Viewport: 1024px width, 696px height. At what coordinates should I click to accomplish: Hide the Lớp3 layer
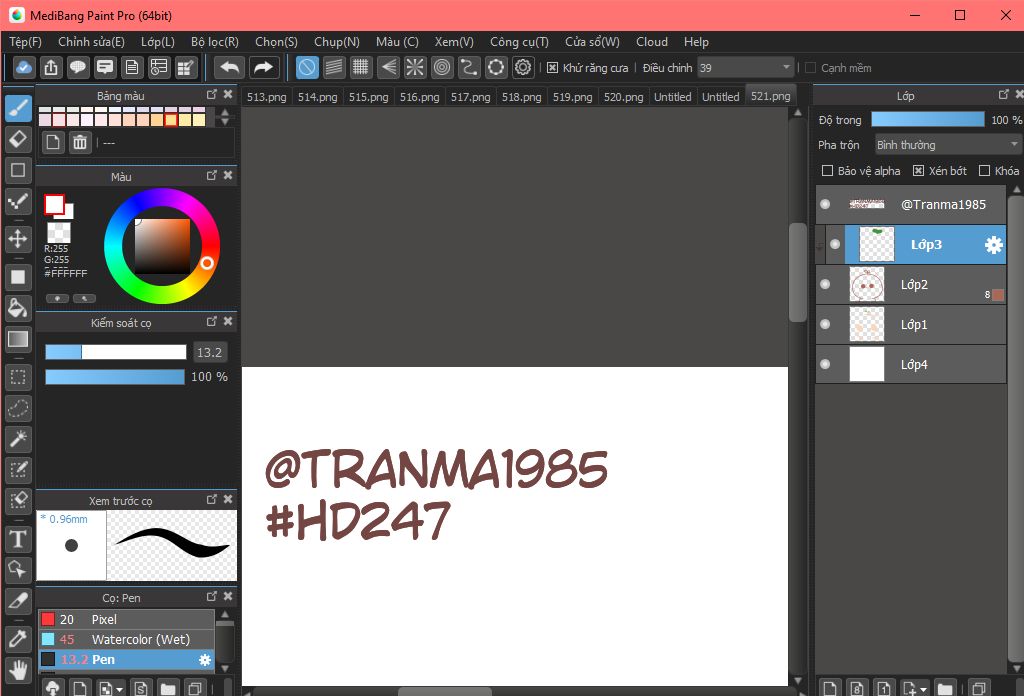click(x=835, y=244)
